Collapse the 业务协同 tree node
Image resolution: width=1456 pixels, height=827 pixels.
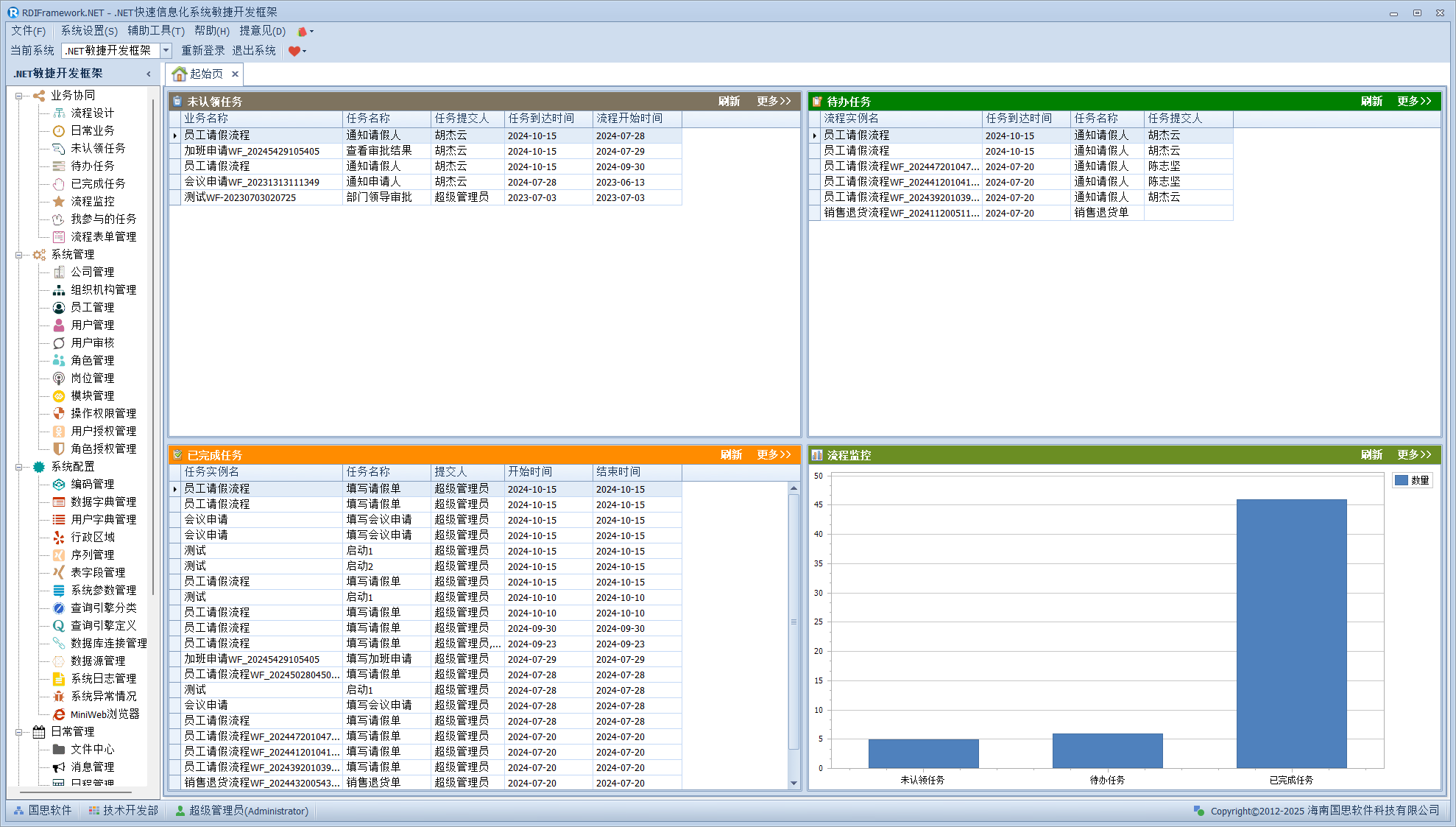coord(19,96)
